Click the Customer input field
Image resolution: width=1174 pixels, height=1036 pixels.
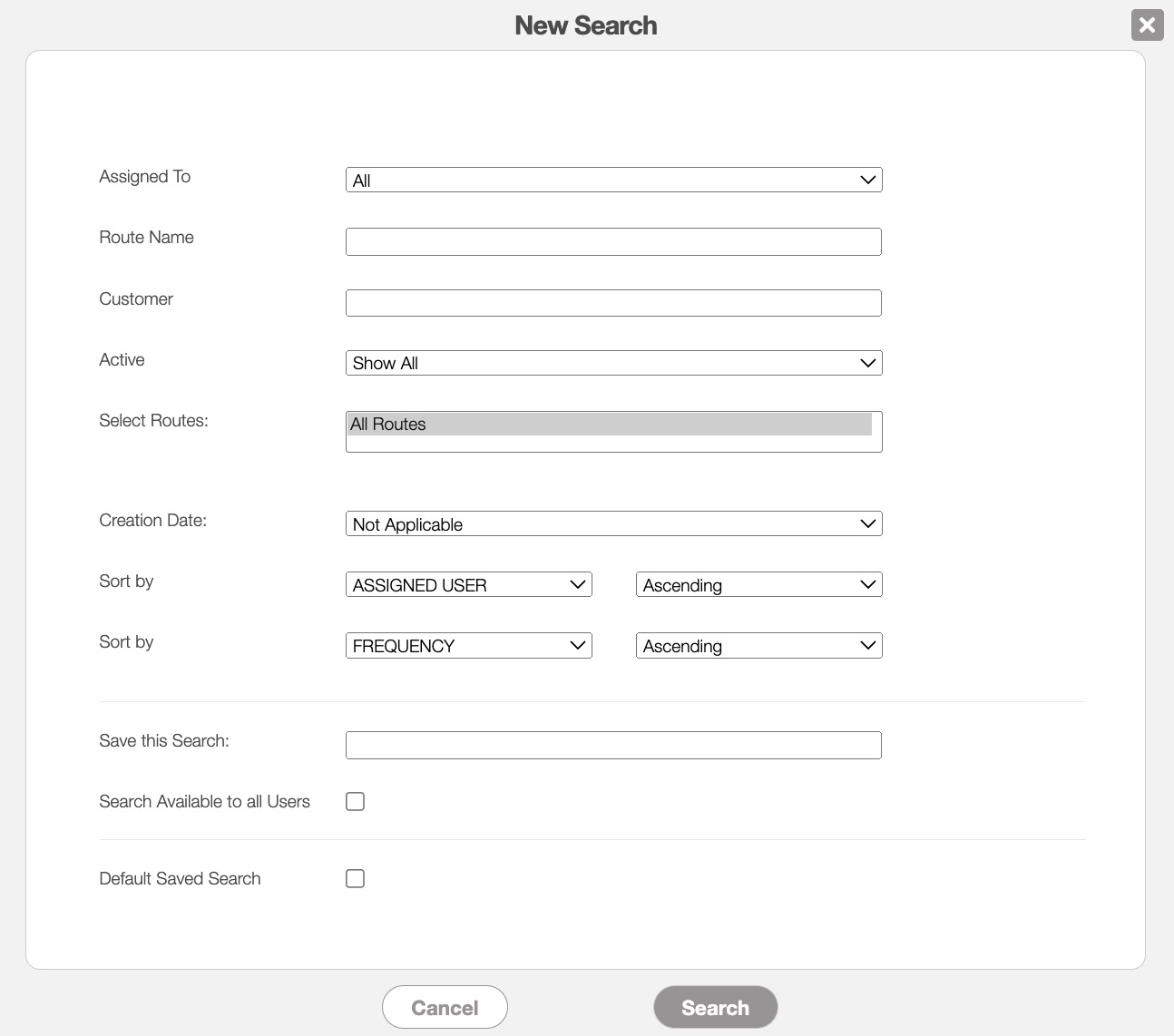point(613,303)
